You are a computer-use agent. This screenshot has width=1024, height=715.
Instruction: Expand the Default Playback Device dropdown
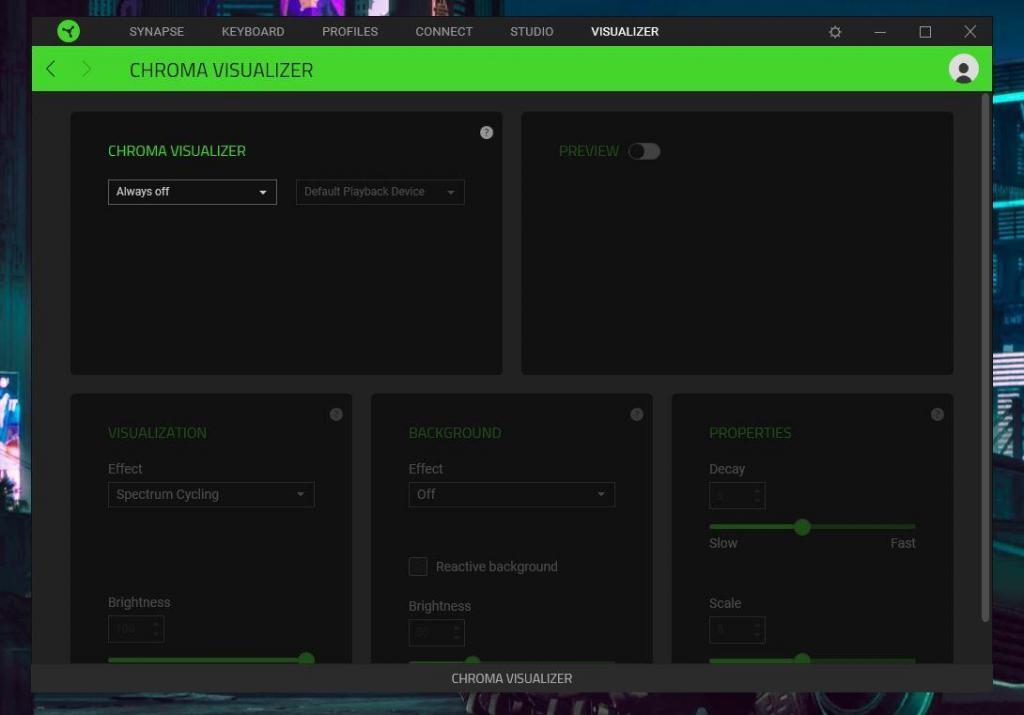[x=380, y=192]
